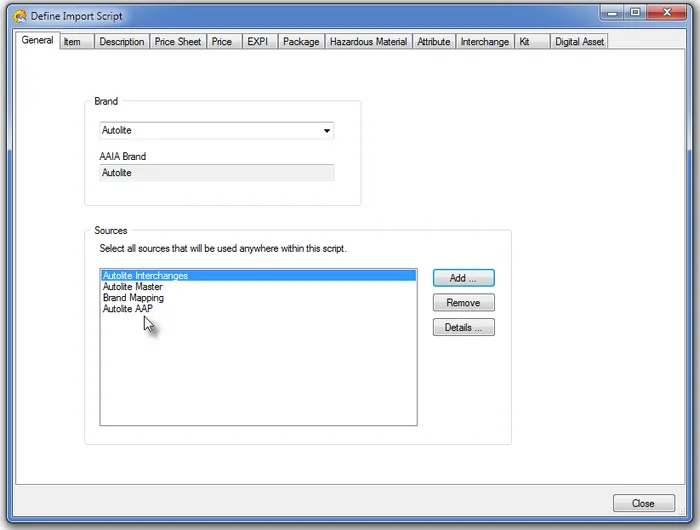Open the Brand dropdown showing Autolite
This screenshot has width=700, height=530.
[x=217, y=131]
